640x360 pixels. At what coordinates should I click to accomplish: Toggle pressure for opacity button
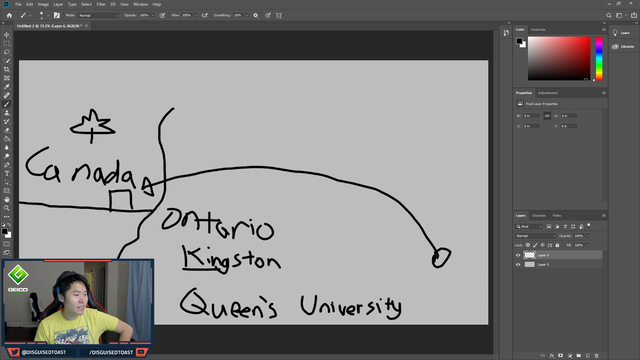pos(162,16)
